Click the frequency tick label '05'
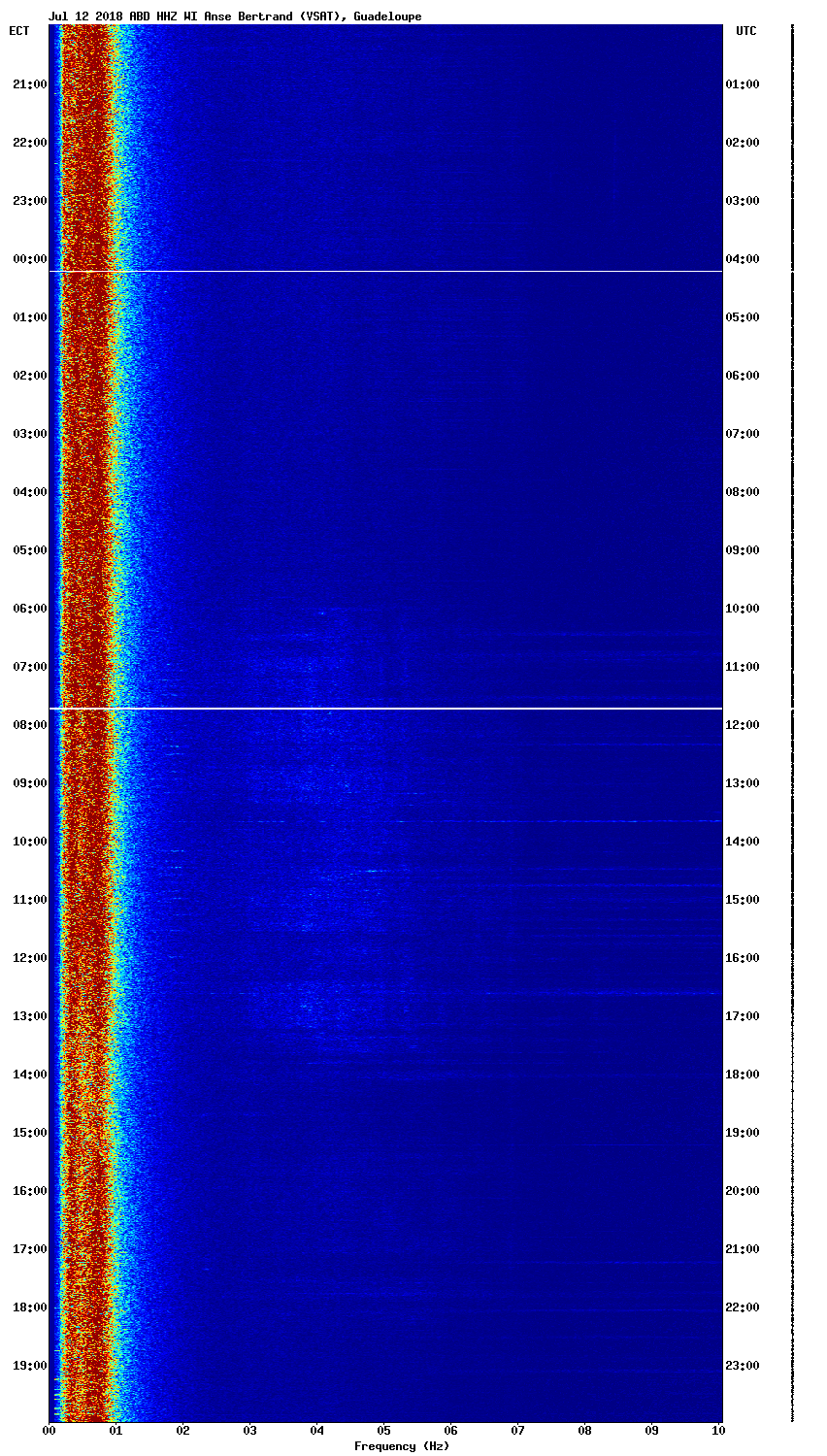The image size is (827, 1456). coord(383,1431)
